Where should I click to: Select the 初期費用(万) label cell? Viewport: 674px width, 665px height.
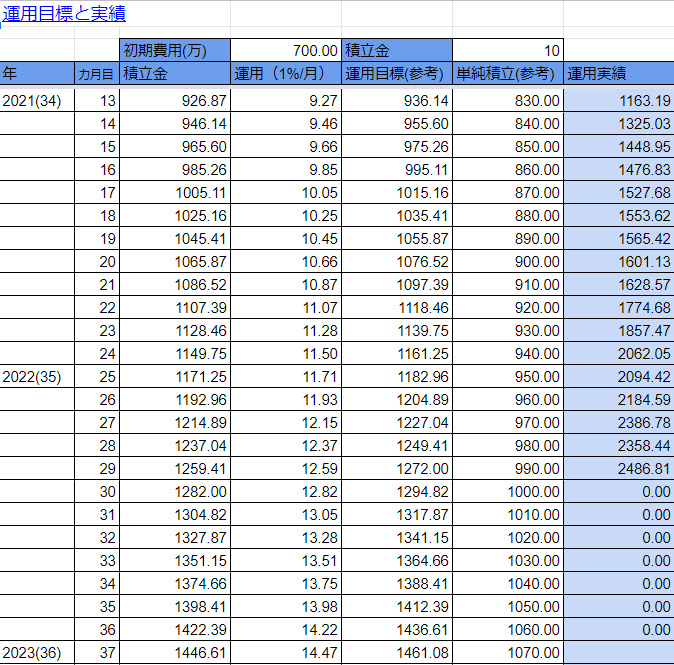click(174, 50)
